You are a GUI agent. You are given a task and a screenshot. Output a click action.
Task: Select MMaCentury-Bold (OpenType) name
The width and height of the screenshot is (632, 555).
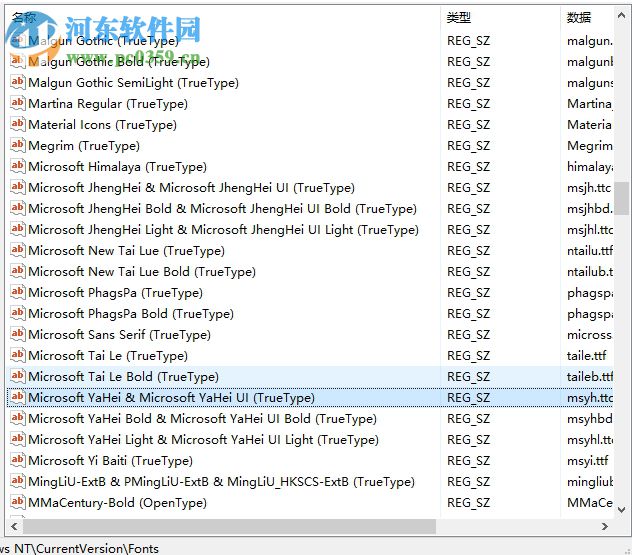pyautogui.click(x=117, y=502)
